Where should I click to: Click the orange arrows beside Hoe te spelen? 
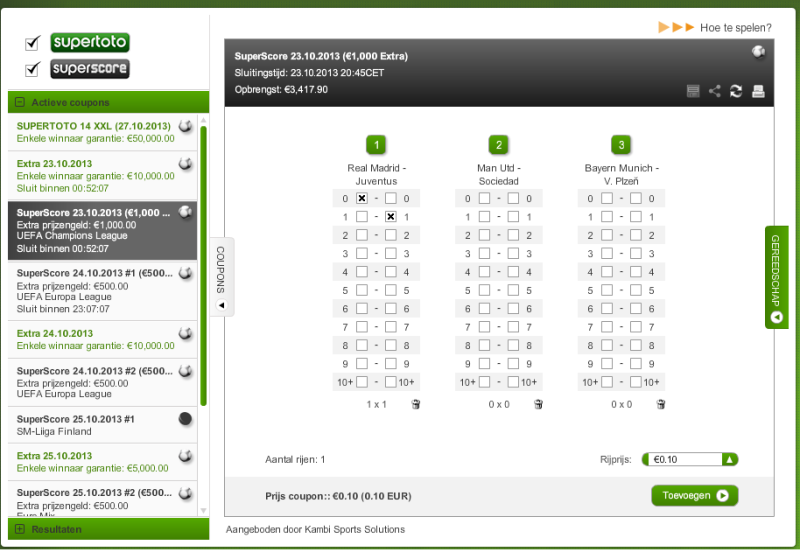pyautogui.click(x=676, y=27)
